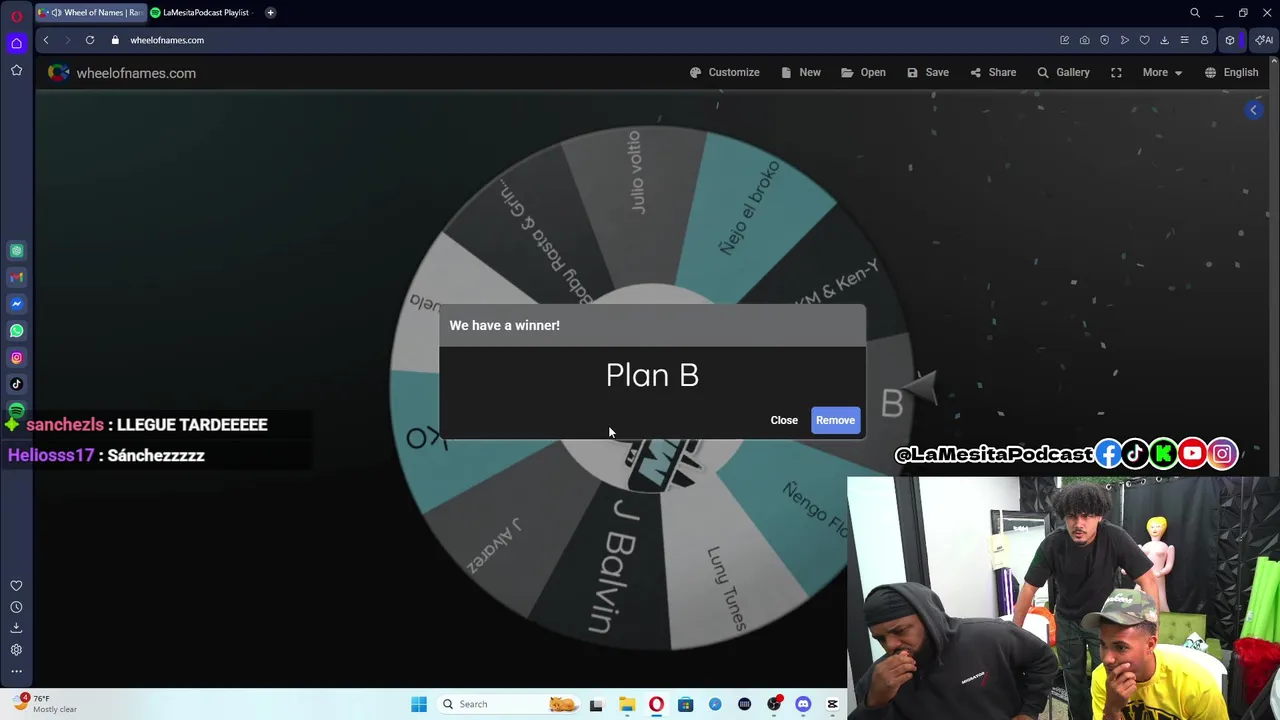Select the Wheel of Names tab

coord(90,12)
